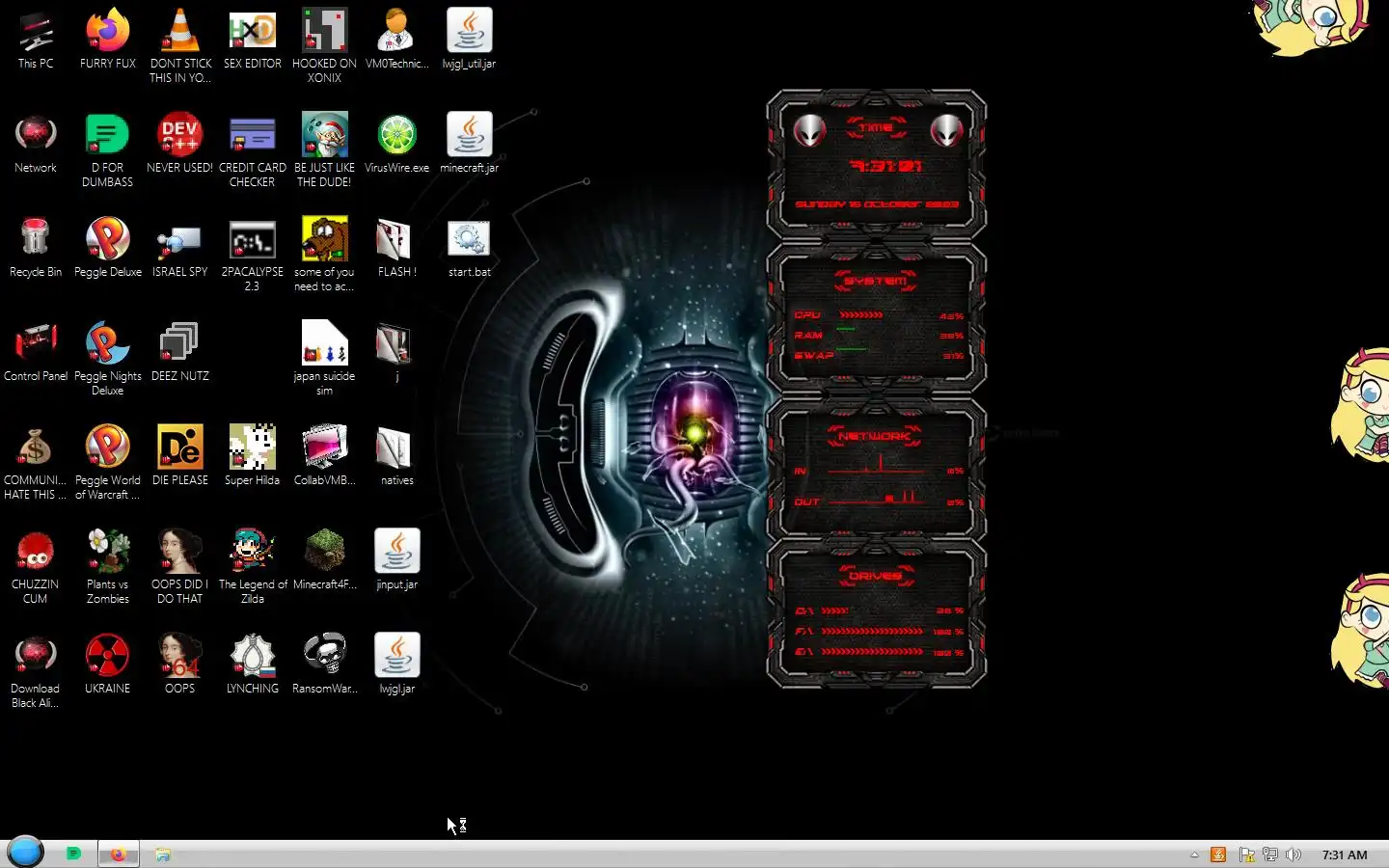Select the HOOKED ON XONIX icon
Screen dimensions: 1389x868
point(324,47)
